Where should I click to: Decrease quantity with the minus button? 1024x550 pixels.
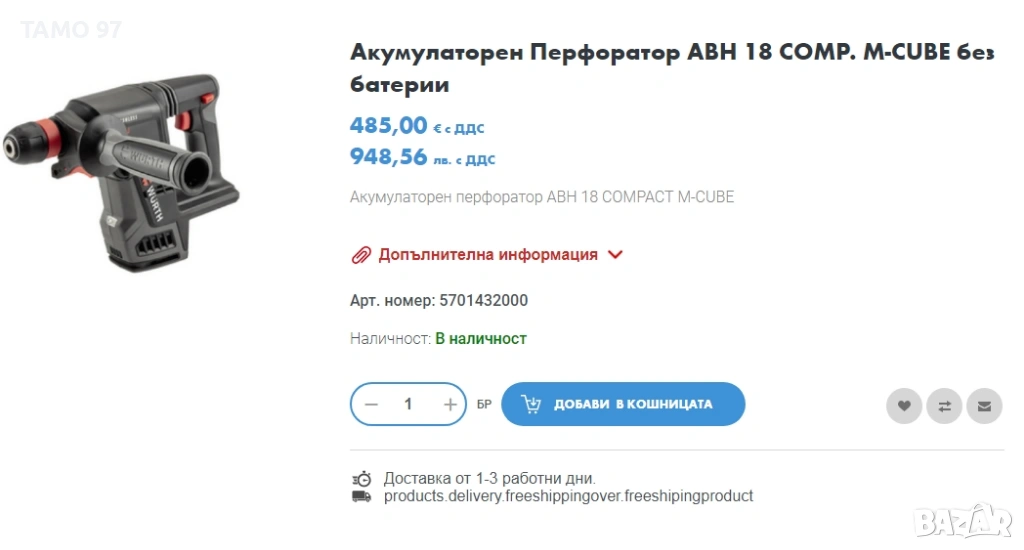click(x=371, y=404)
